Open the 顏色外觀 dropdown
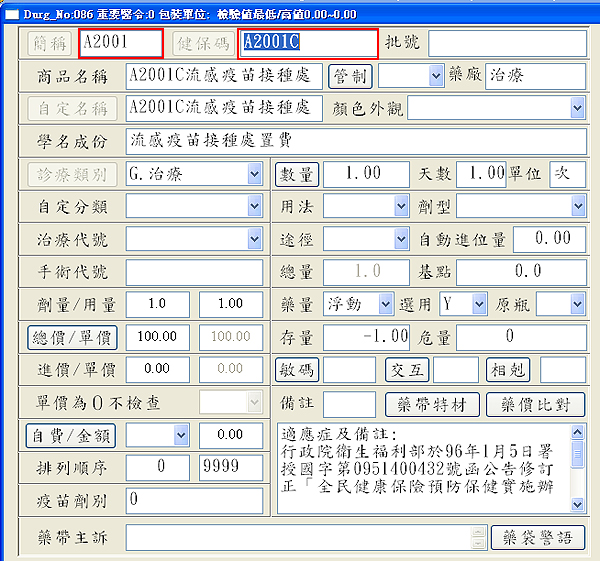This screenshot has width=600, height=561. coord(577,107)
